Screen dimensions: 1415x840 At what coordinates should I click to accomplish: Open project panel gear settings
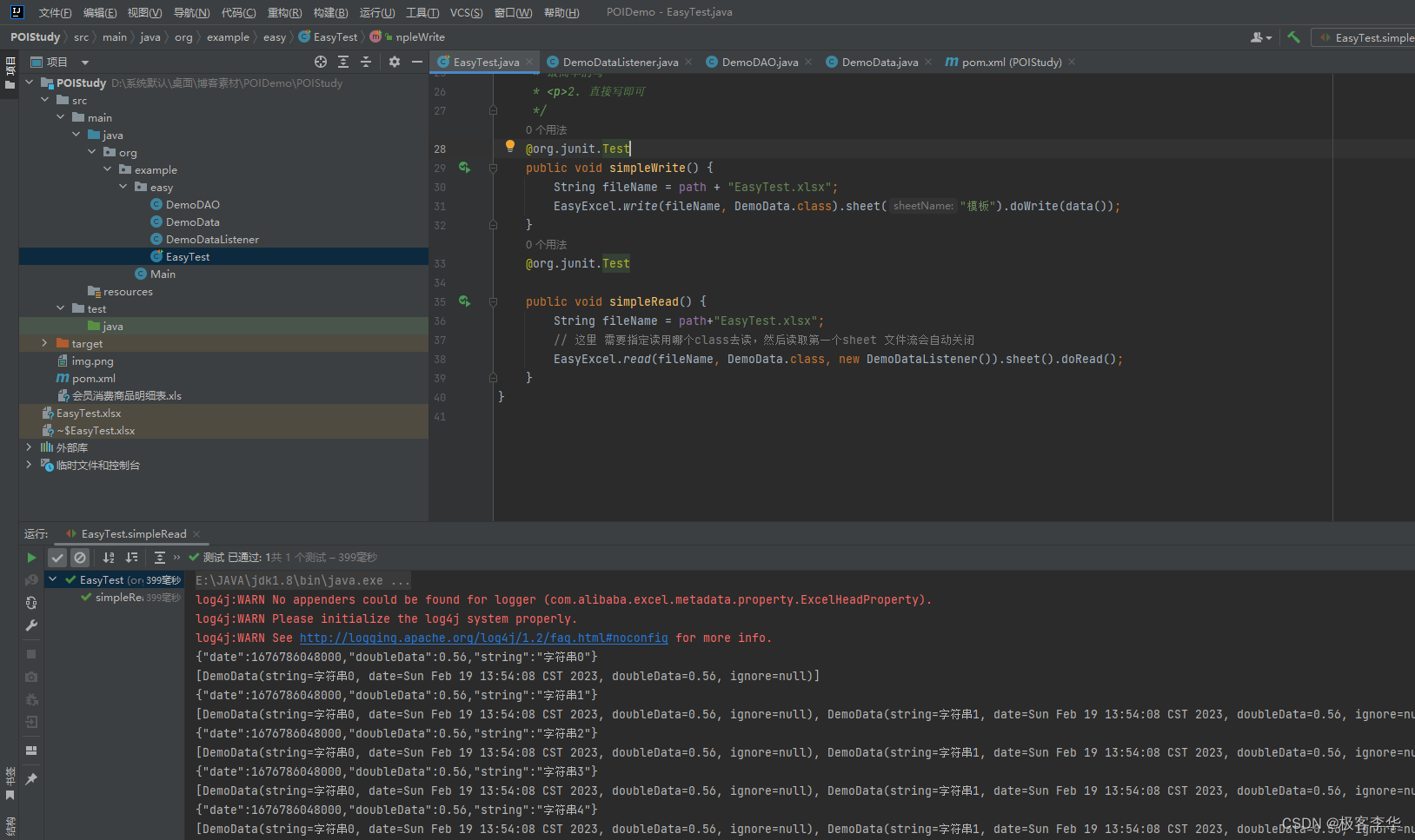[x=395, y=62]
